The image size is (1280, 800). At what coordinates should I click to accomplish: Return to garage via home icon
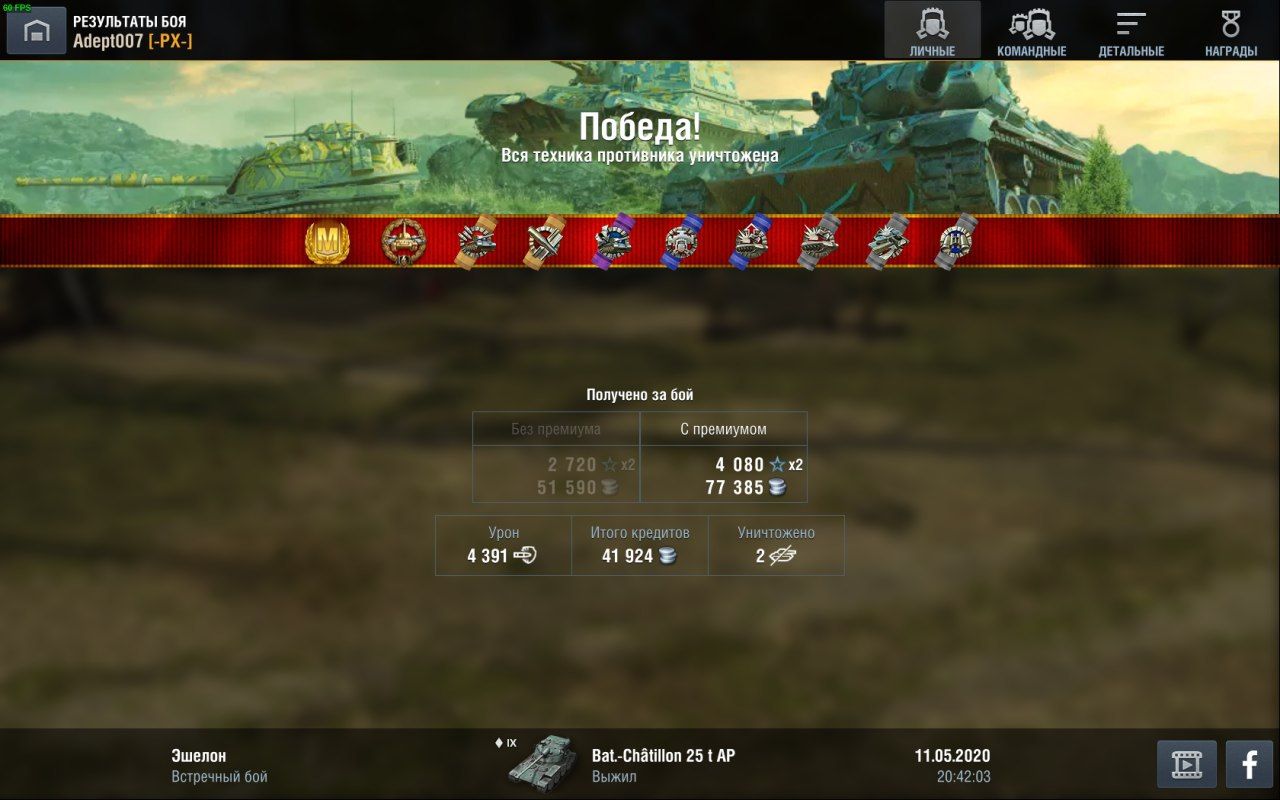[x=36, y=31]
